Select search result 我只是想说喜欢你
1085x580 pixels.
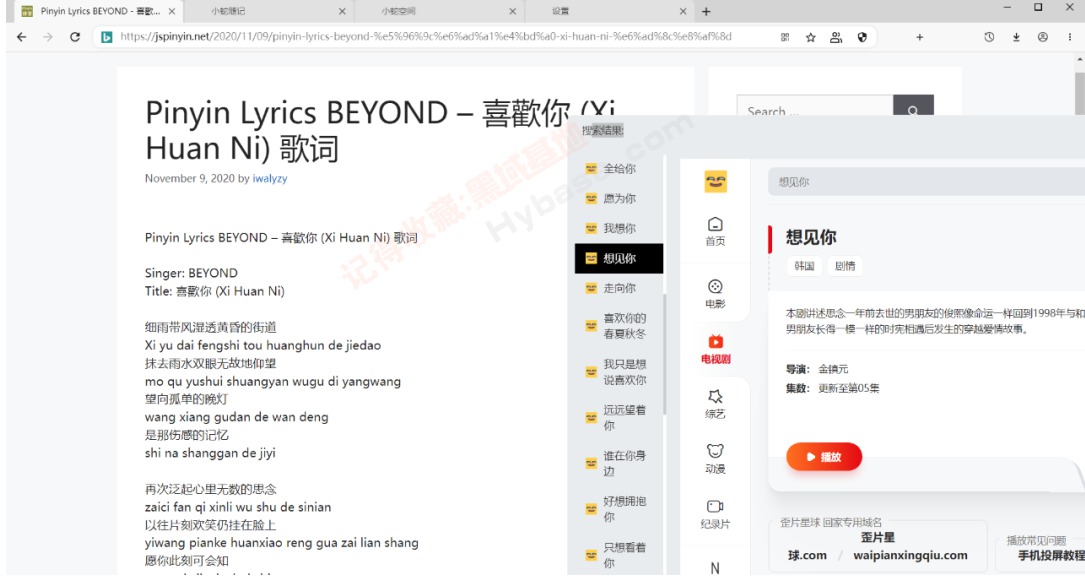pos(619,372)
